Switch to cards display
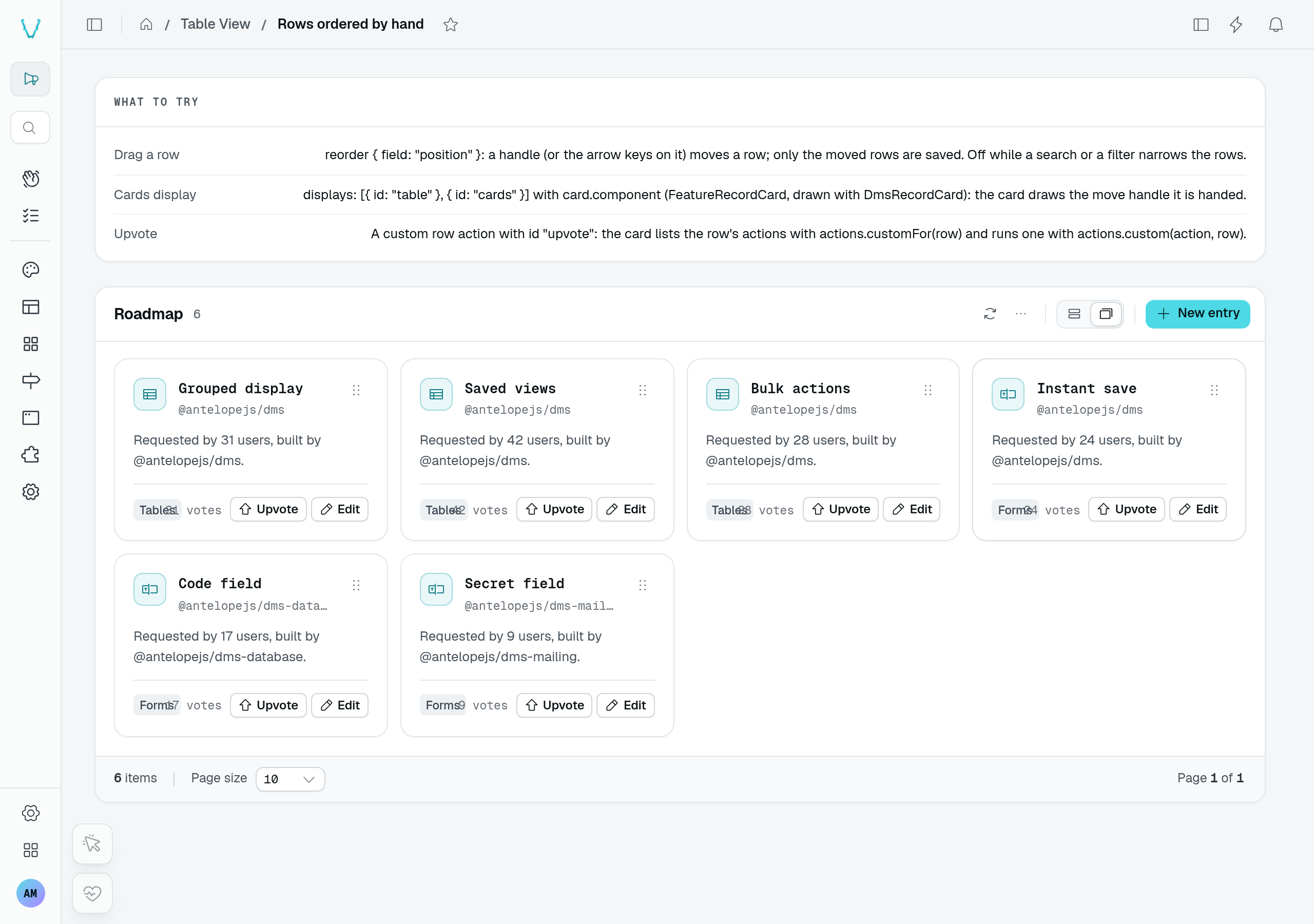The height and width of the screenshot is (924, 1314). [1106, 314]
